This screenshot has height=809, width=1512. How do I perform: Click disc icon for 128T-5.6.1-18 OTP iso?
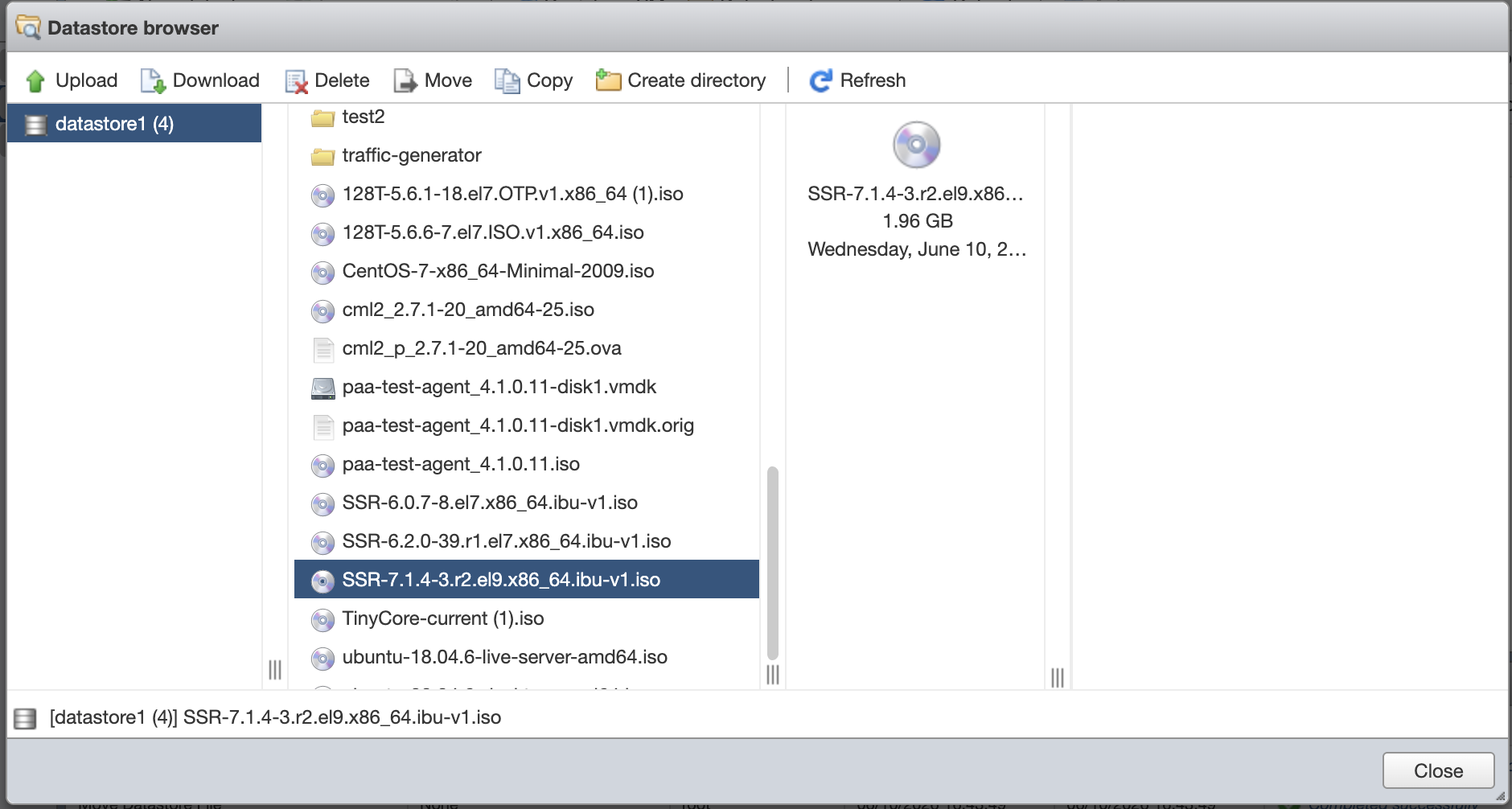tap(323, 195)
